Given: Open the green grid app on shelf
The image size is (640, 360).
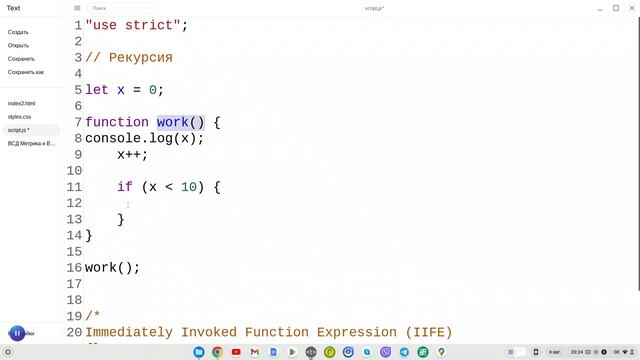Looking at the screenshot, I should pyautogui.click(x=423, y=352).
